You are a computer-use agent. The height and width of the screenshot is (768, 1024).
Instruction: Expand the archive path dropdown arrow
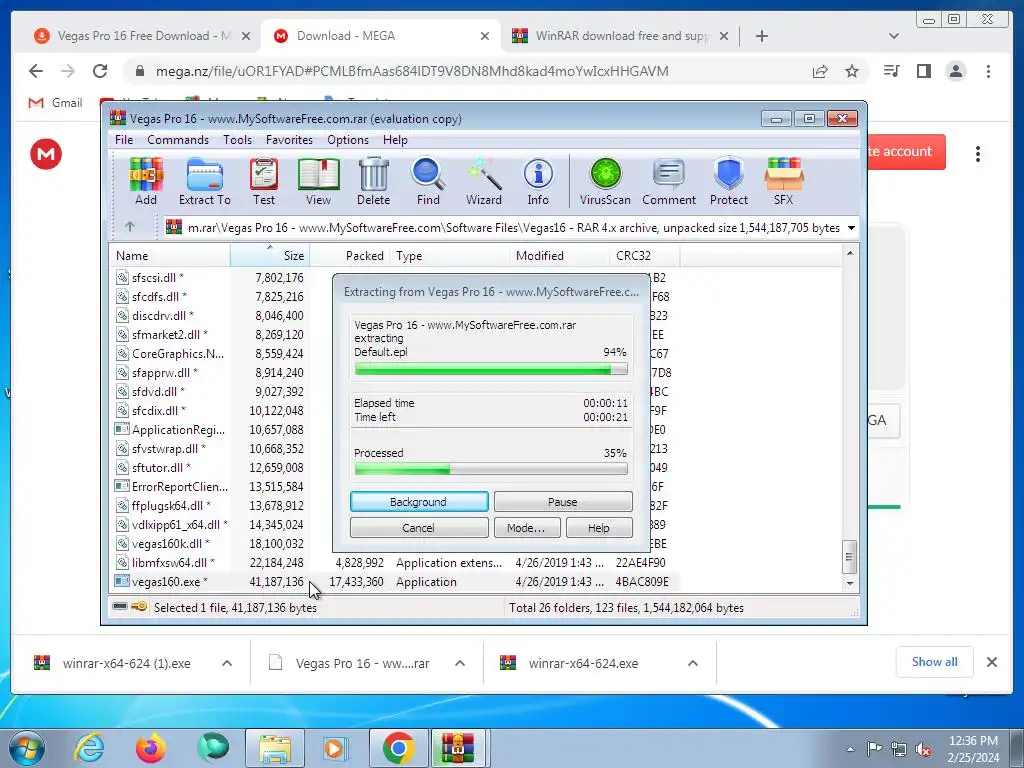(x=851, y=228)
